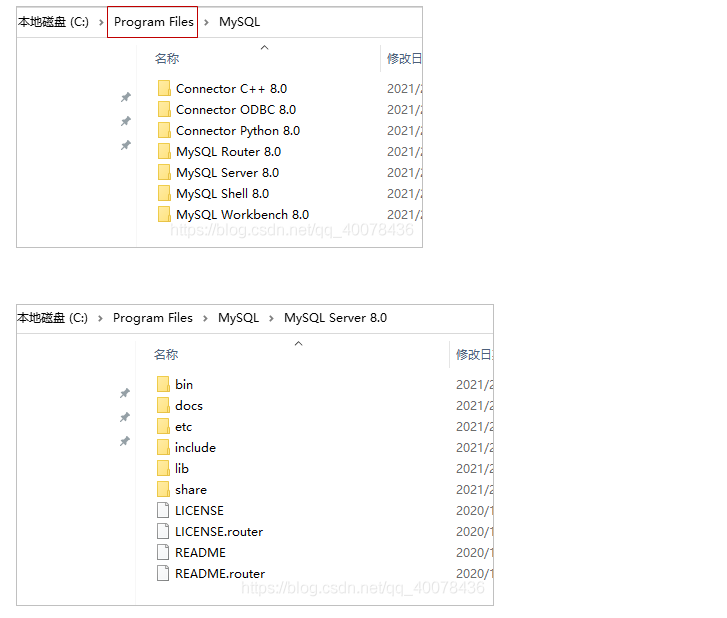The image size is (727, 618).
Task: Select the Connector Python 8.0 folder icon
Action: (x=164, y=130)
